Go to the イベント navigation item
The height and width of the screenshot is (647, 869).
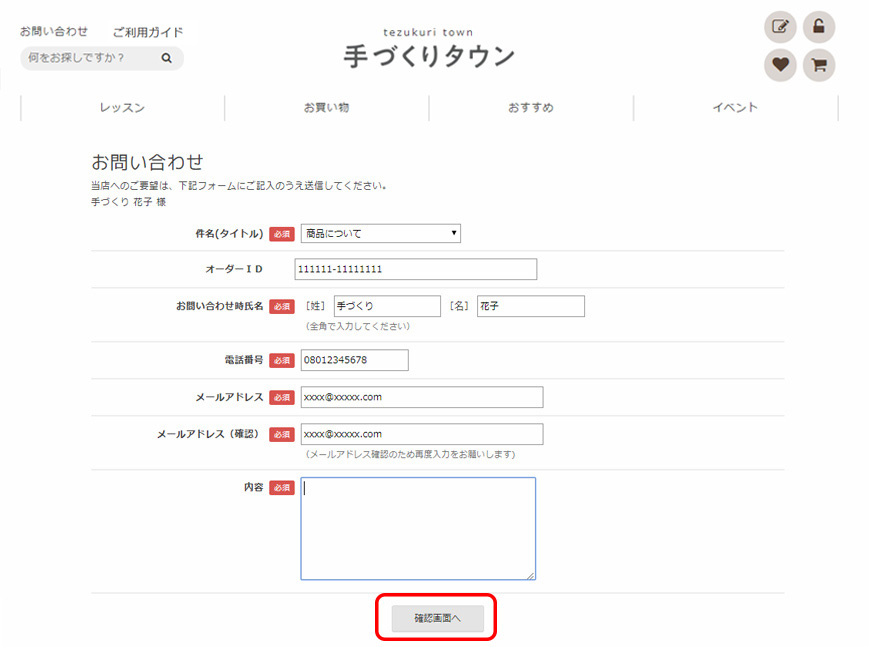click(735, 108)
